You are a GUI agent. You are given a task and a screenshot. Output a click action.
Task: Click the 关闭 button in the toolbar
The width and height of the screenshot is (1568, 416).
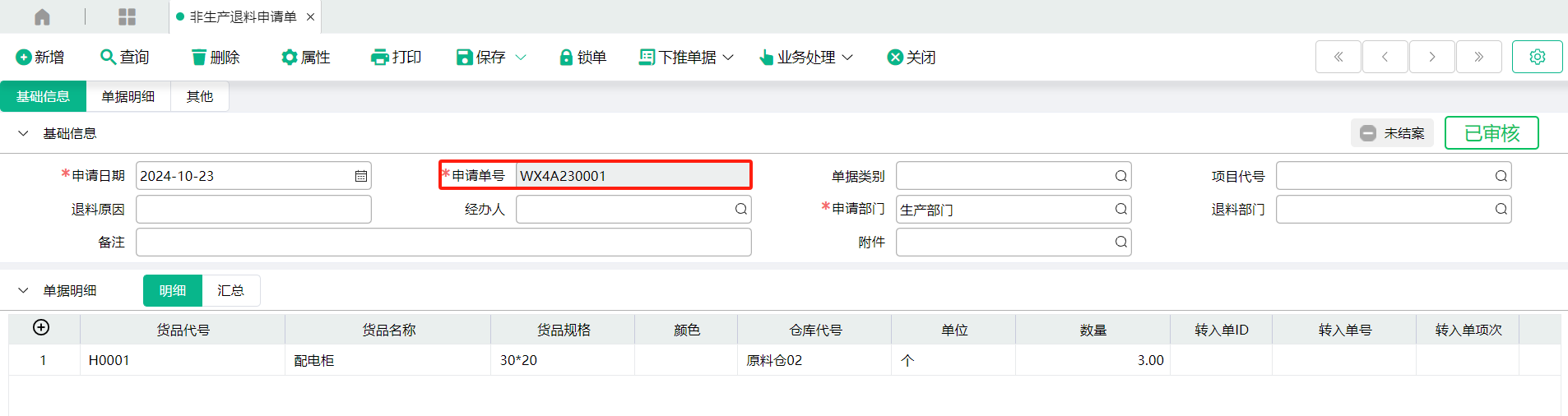[912, 57]
